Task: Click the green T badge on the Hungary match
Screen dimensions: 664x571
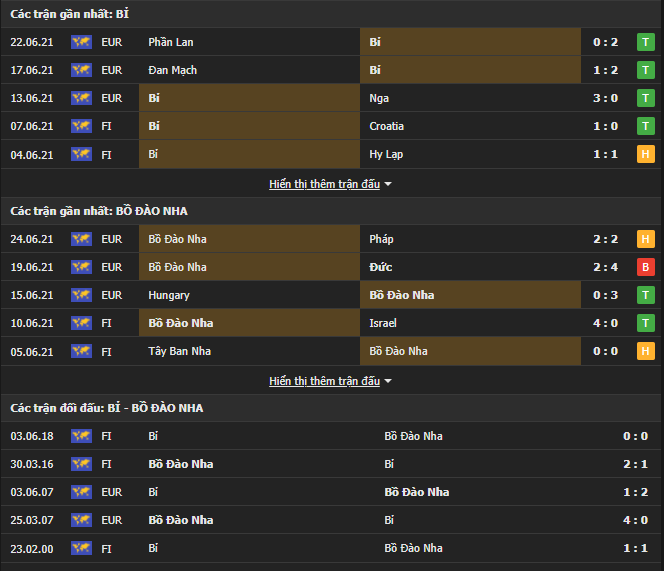Action: [646, 295]
